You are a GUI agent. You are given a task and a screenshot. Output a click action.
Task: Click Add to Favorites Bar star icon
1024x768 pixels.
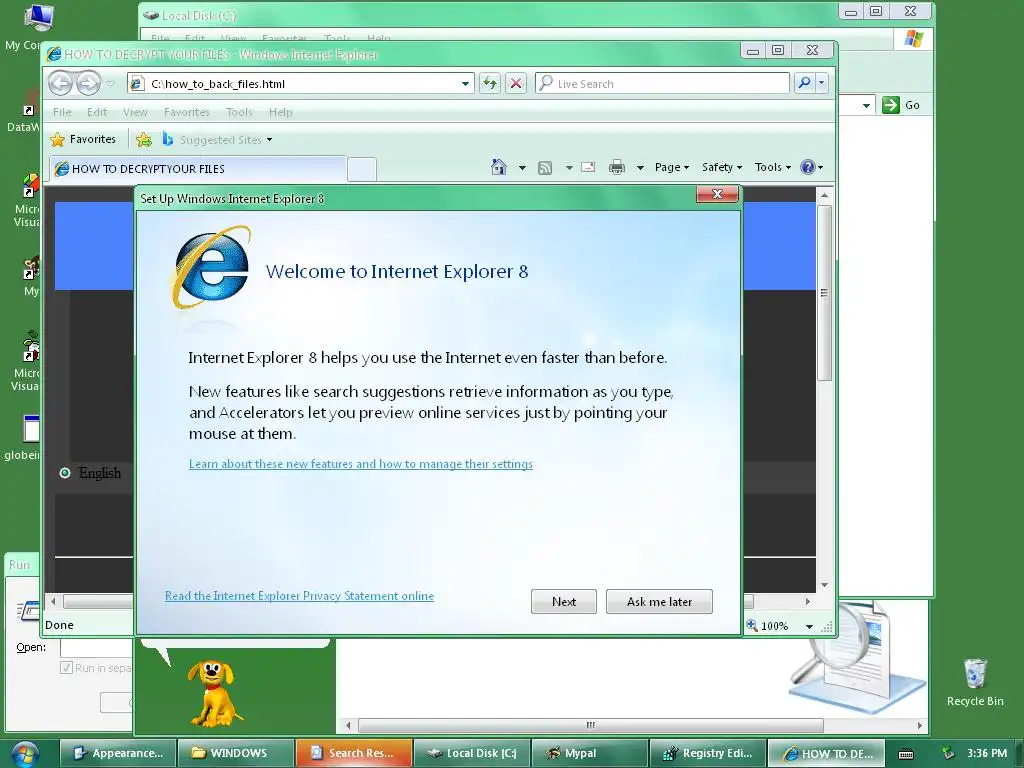click(144, 139)
